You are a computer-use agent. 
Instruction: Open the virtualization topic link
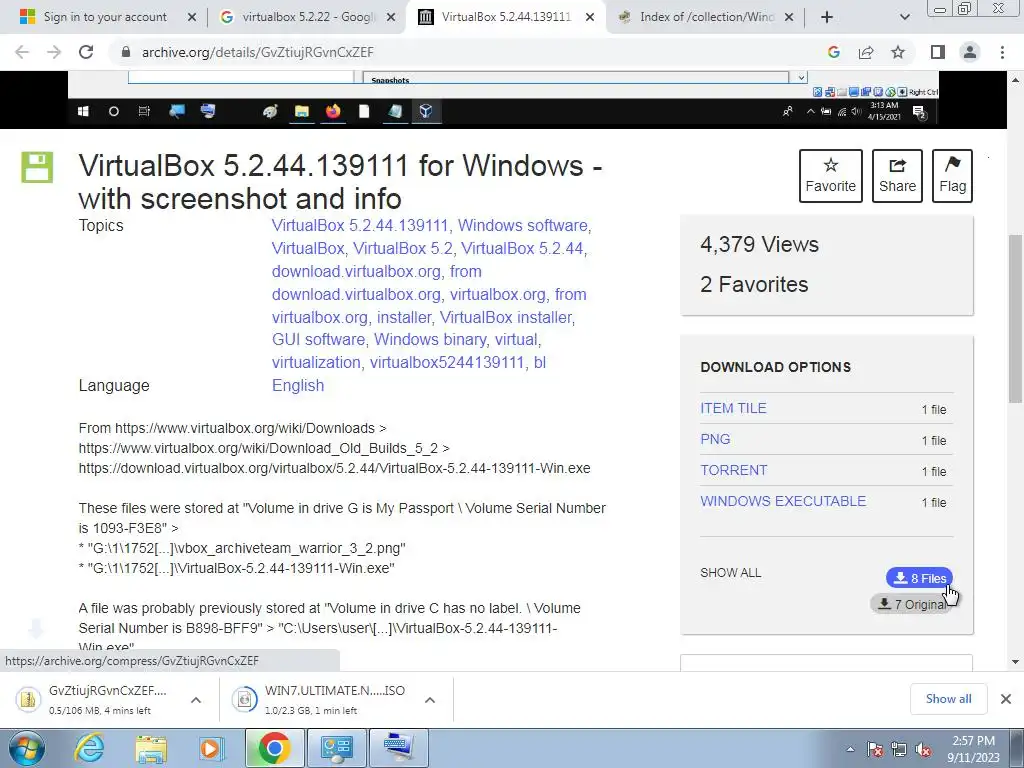click(x=316, y=362)
